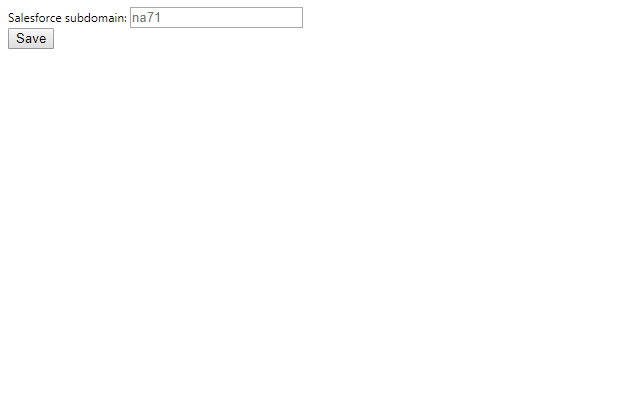Click the field showing the na71 hint

[216, 18]
